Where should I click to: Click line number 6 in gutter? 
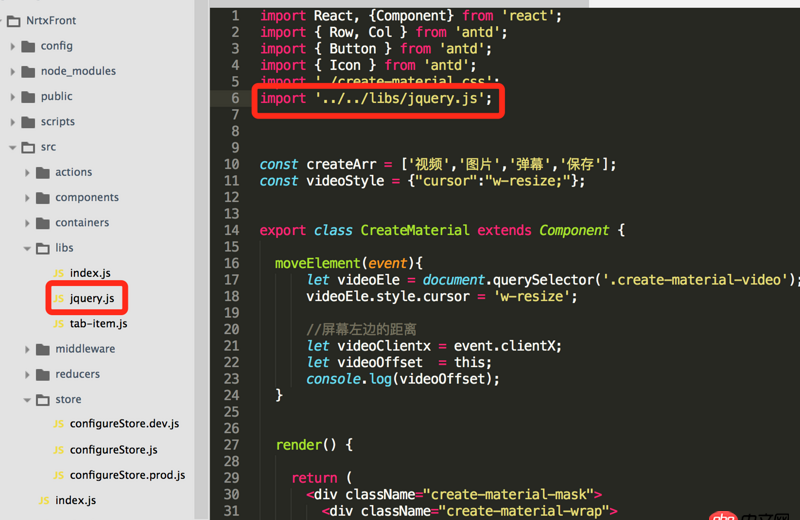click(235, 98)
